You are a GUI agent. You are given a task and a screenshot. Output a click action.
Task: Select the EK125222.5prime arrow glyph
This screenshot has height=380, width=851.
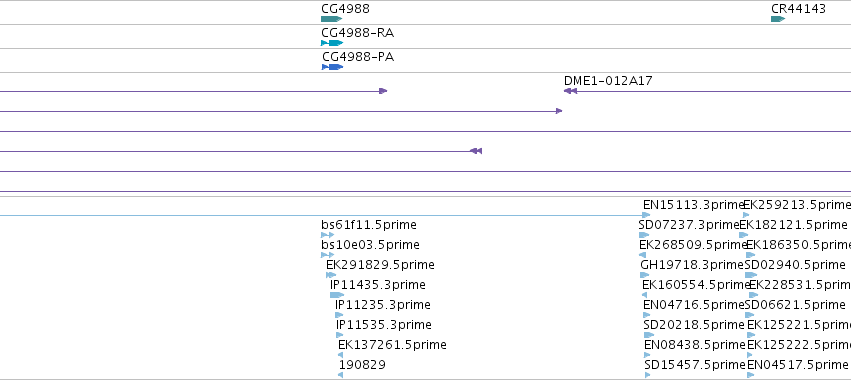tap(750, 356)
